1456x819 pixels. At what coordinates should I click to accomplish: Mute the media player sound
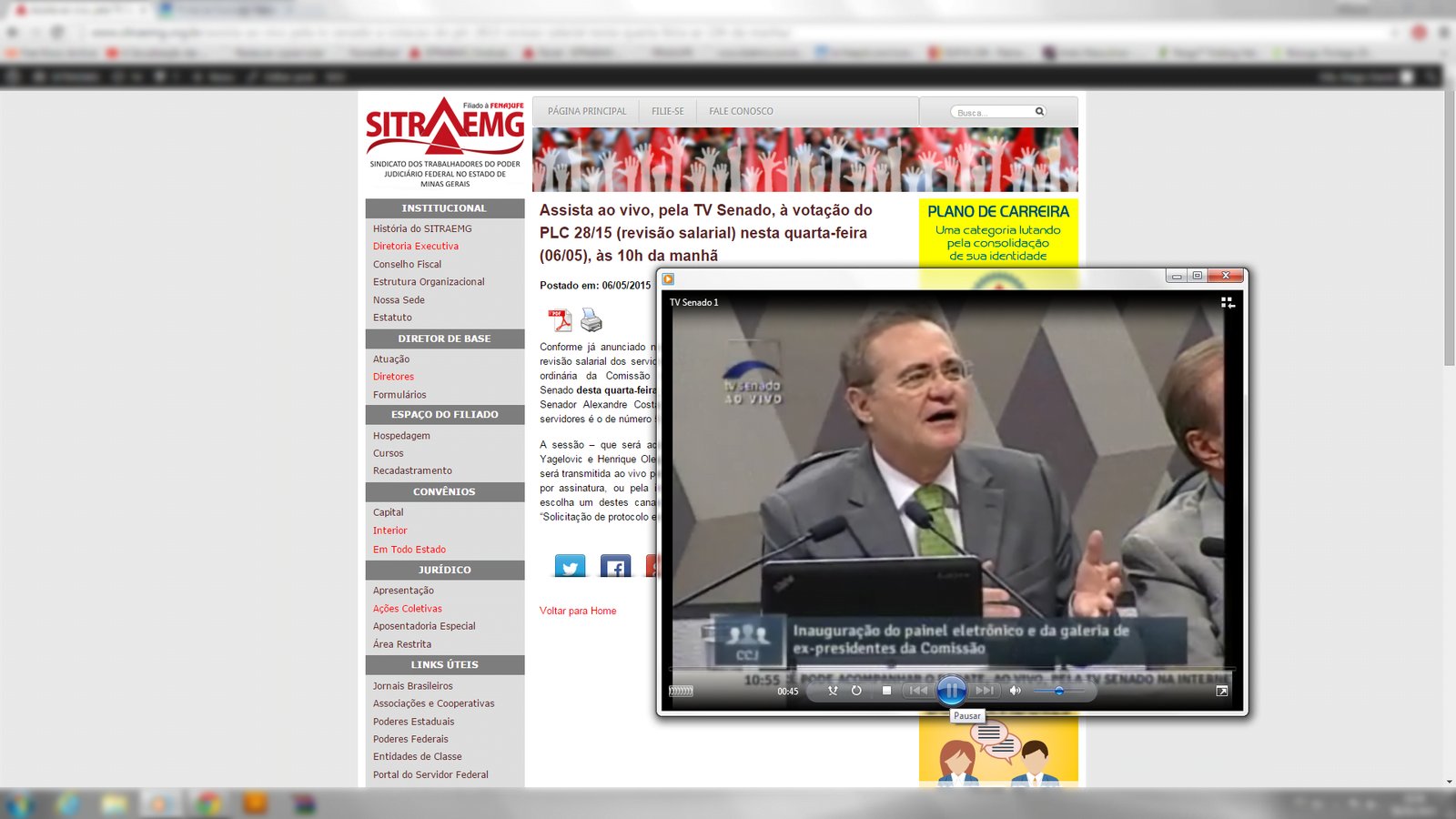click(1016, 691)
